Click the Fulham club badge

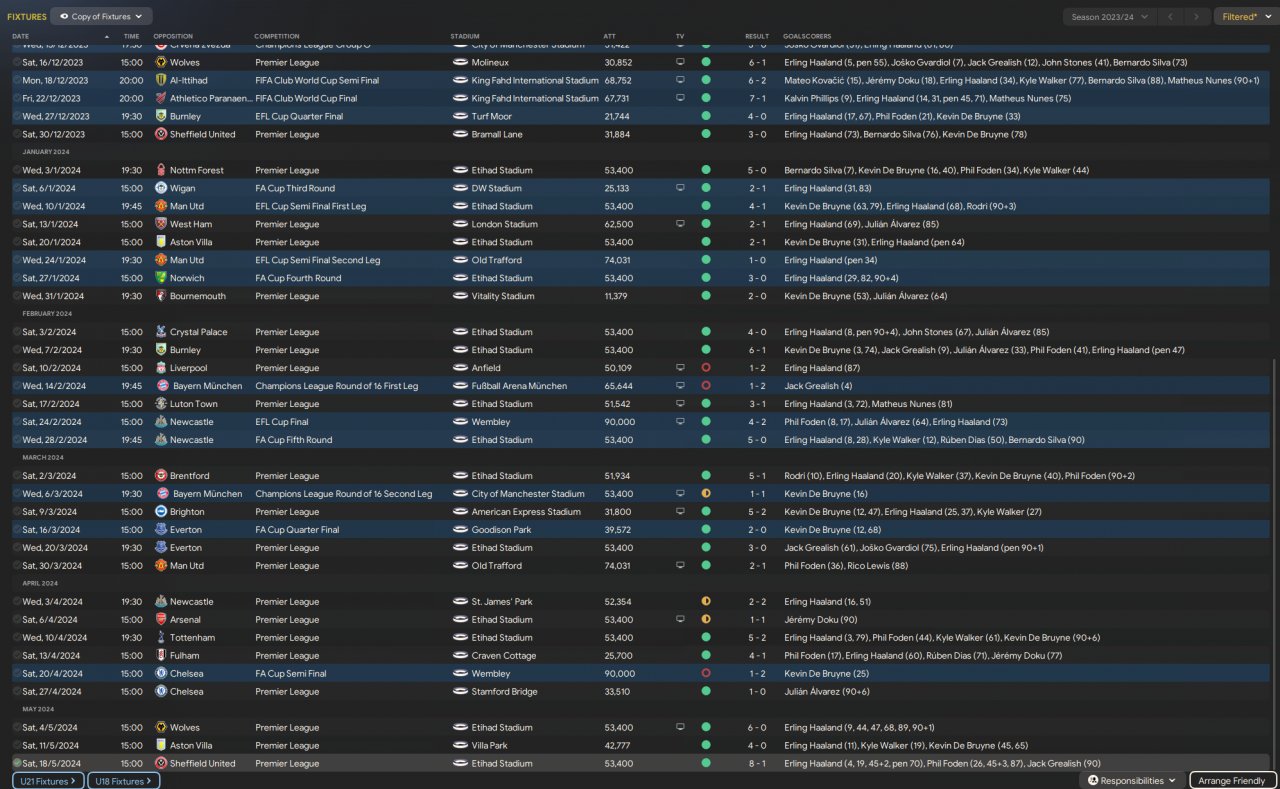pos(161,656)
